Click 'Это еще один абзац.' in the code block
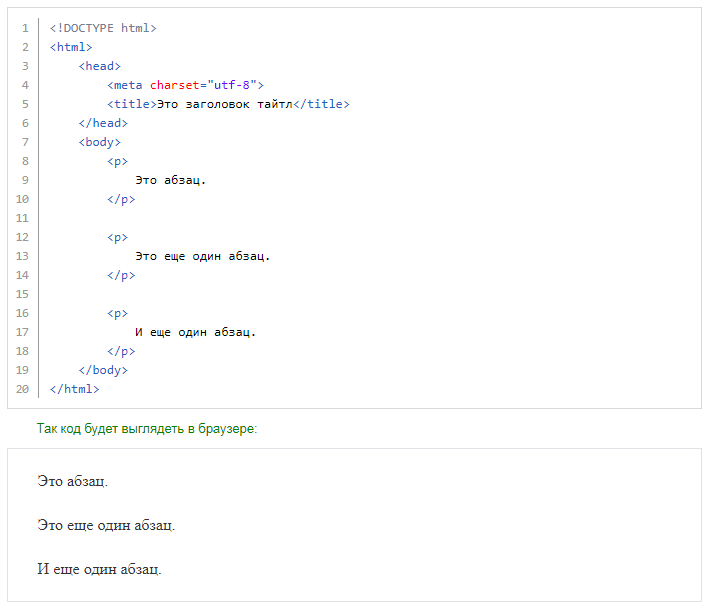The image size is (718, 610). point(203,256)
